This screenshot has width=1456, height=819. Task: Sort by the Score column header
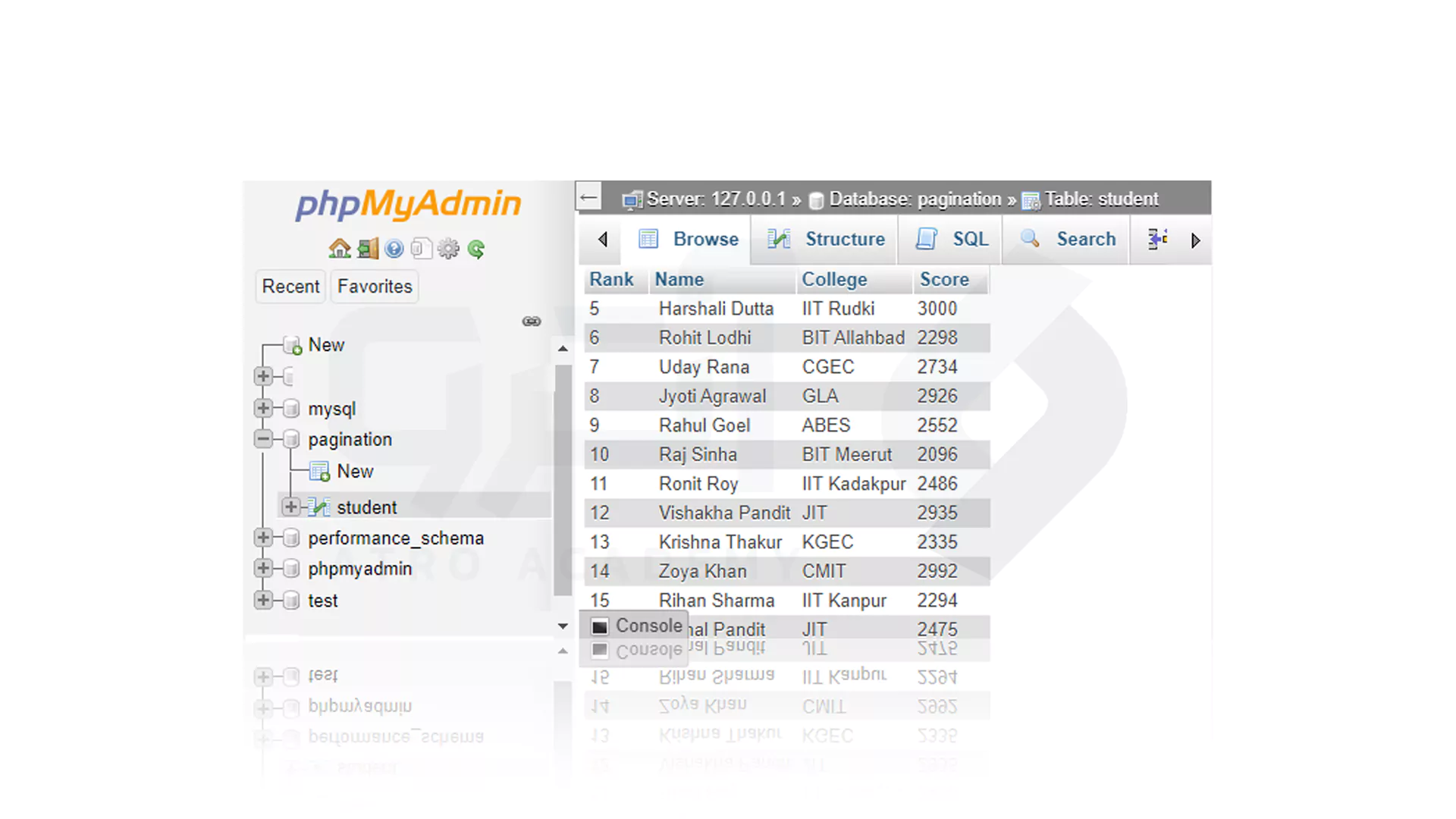[944, 280]
